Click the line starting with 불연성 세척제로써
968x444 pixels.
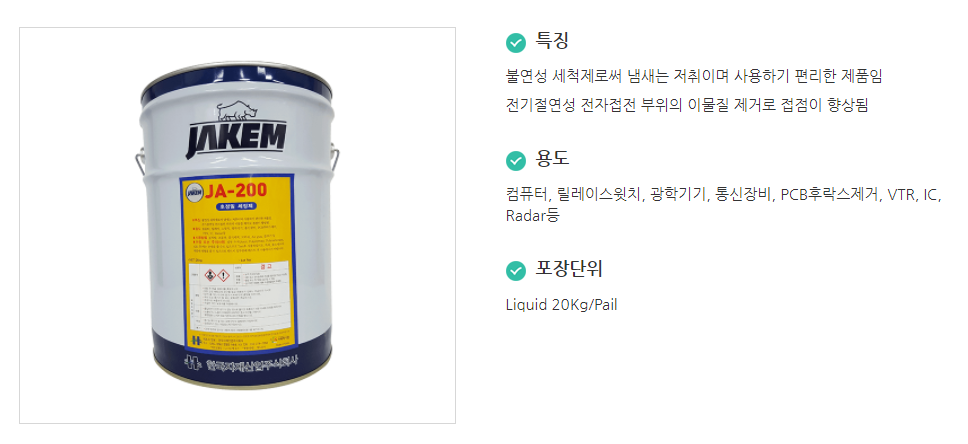[x=694, y=77]
